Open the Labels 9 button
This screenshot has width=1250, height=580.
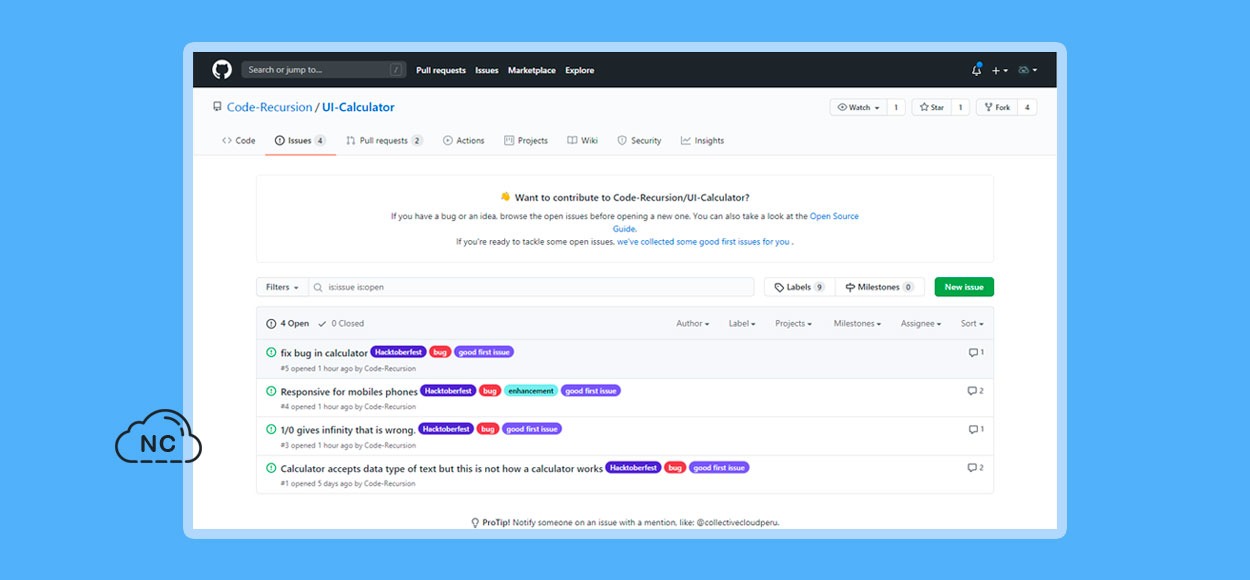pyautogui.click(x=800, y=287)
